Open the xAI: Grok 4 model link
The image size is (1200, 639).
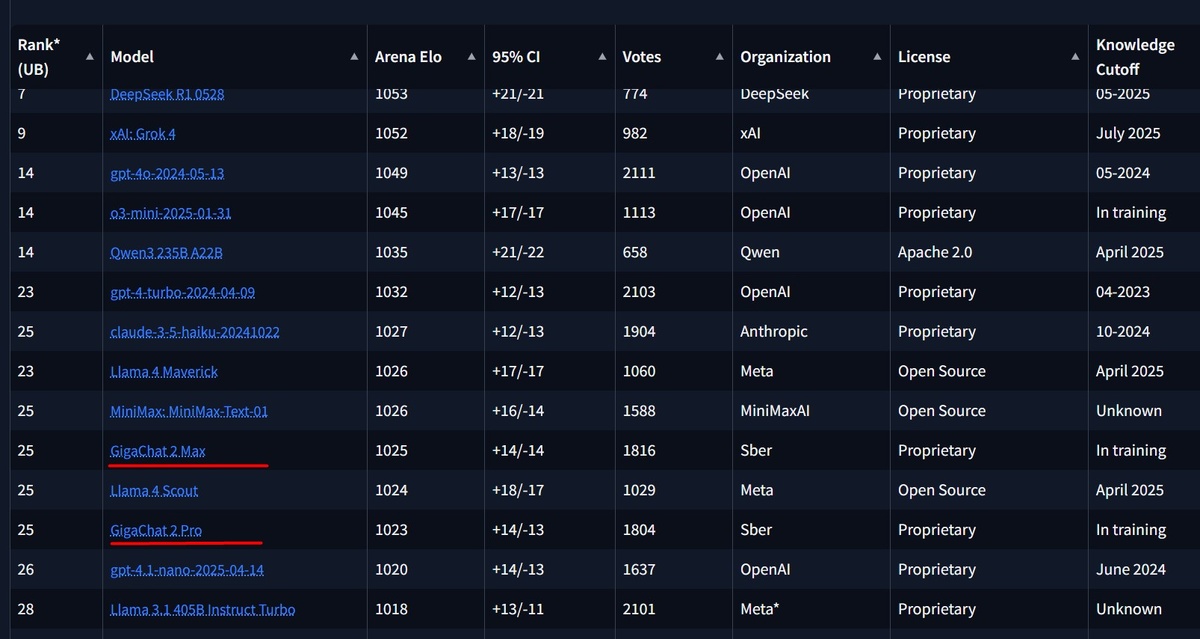pyautogui.click(x=143, y=133)
